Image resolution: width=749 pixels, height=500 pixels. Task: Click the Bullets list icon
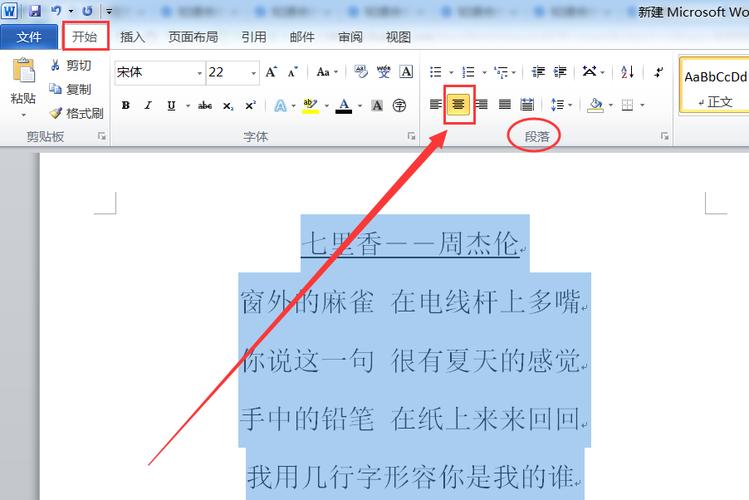coord(436,72)
